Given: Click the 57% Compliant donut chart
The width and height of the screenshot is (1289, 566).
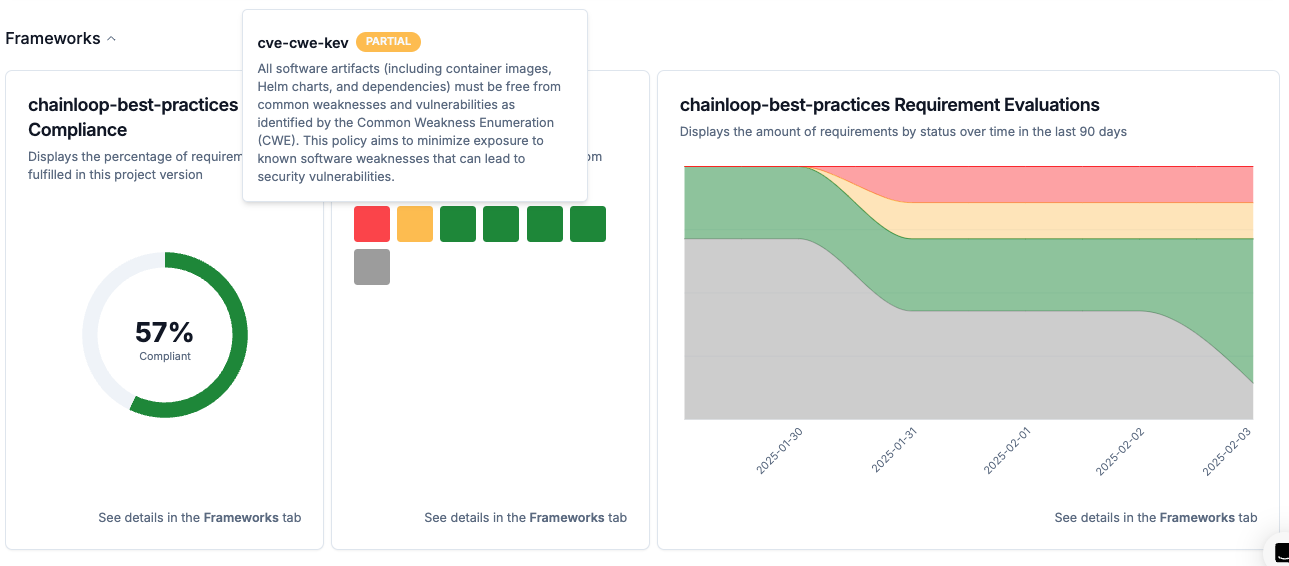Looking at the screenshot, I should pyautogui.click(x=165, y=335).
